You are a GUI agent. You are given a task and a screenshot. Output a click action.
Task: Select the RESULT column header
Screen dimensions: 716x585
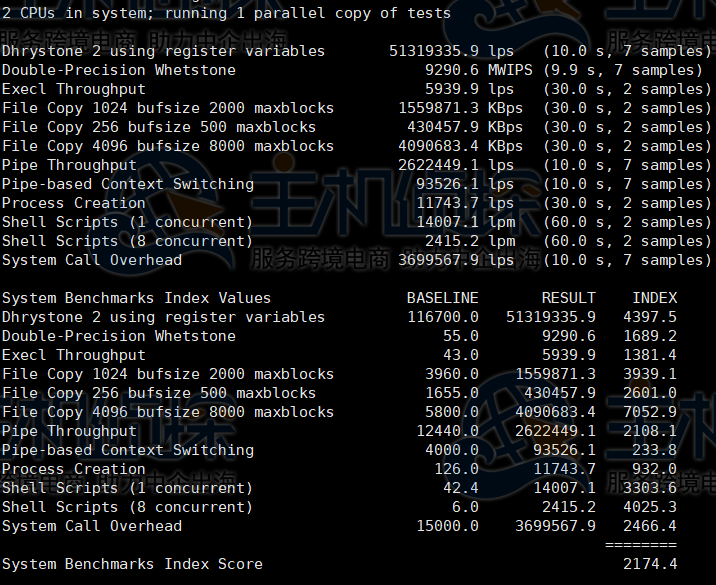click(568, 298)
